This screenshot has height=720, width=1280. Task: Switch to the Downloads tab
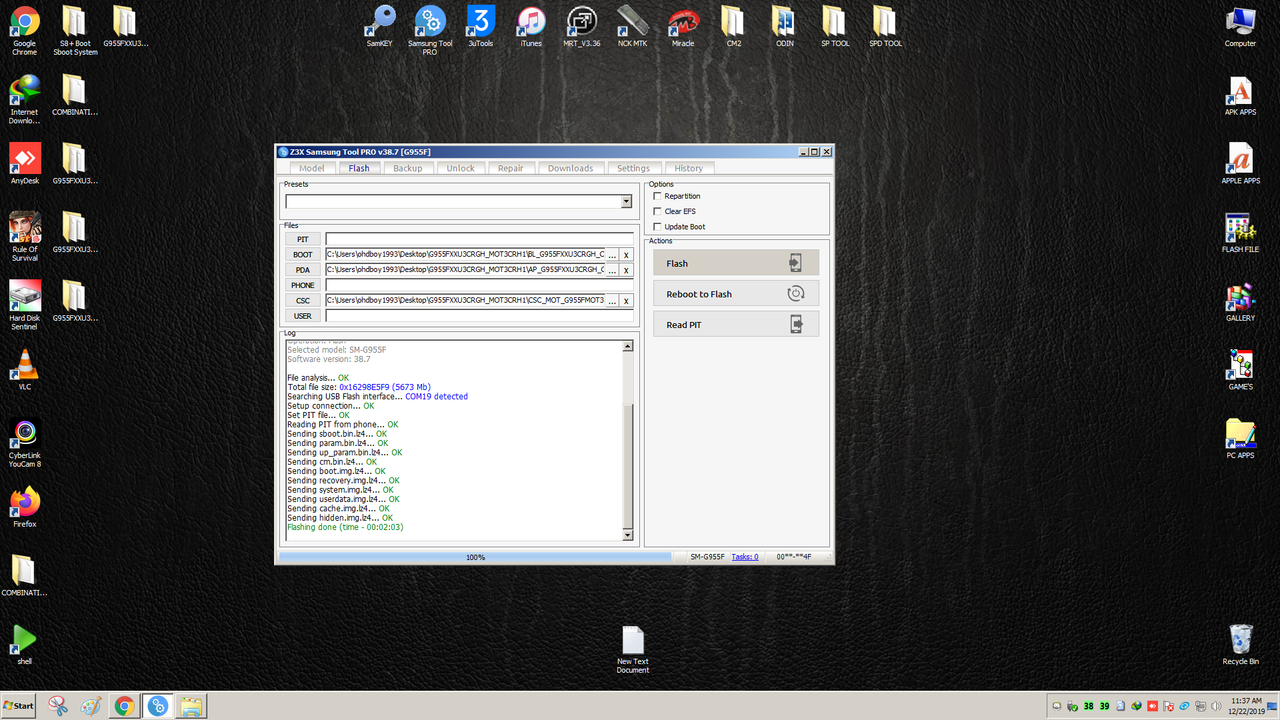(571, 168)
